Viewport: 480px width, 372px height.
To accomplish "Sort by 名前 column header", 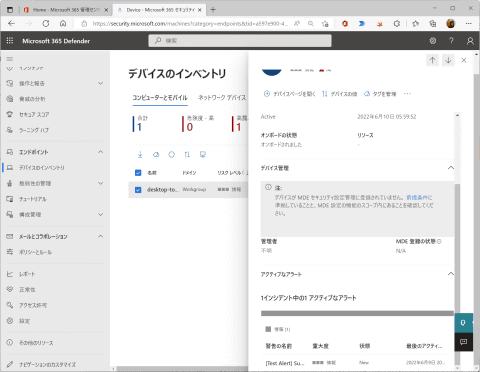I will click(x=152, y=173).
